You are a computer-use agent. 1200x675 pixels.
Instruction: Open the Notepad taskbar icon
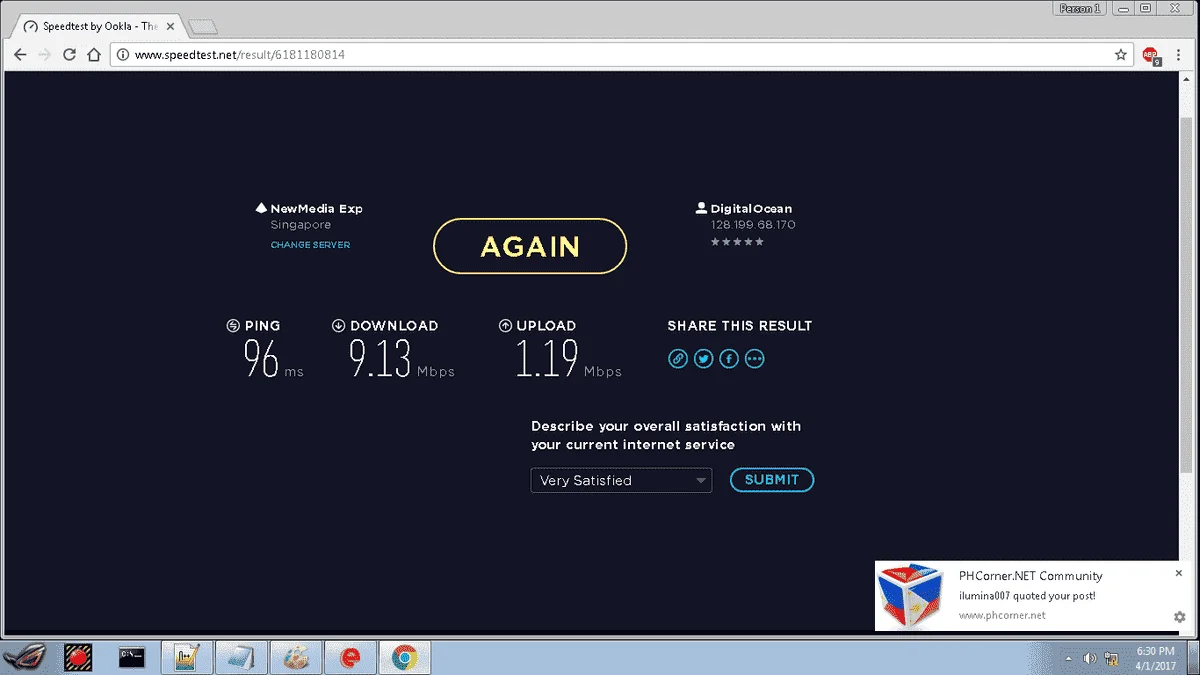240,657
